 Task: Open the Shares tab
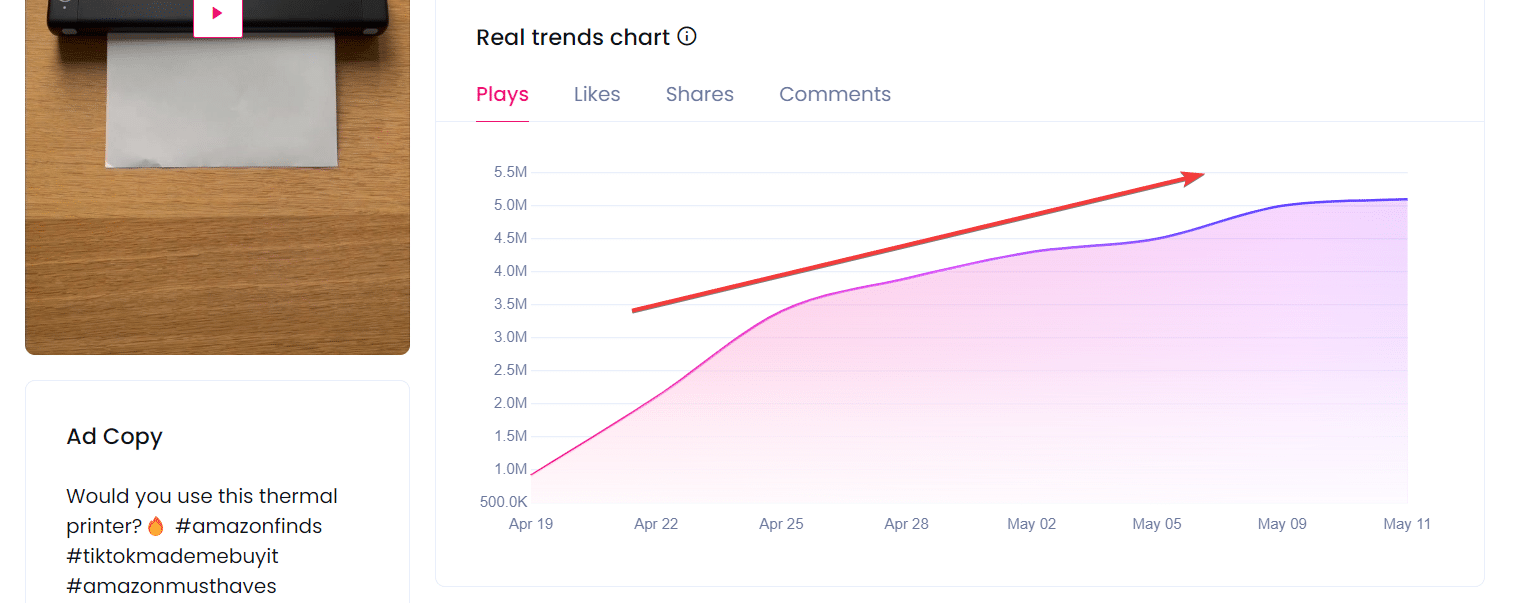[699, 95]
